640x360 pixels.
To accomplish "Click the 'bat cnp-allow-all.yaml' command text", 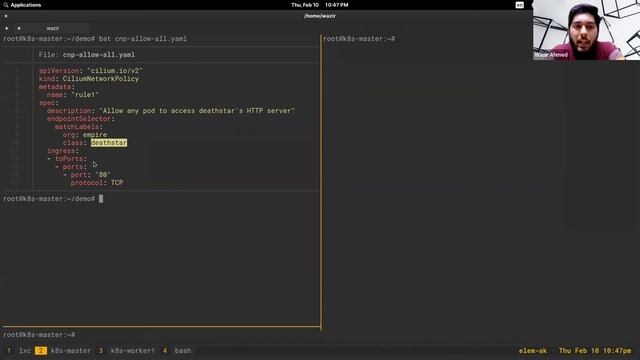I will point(142,39).
